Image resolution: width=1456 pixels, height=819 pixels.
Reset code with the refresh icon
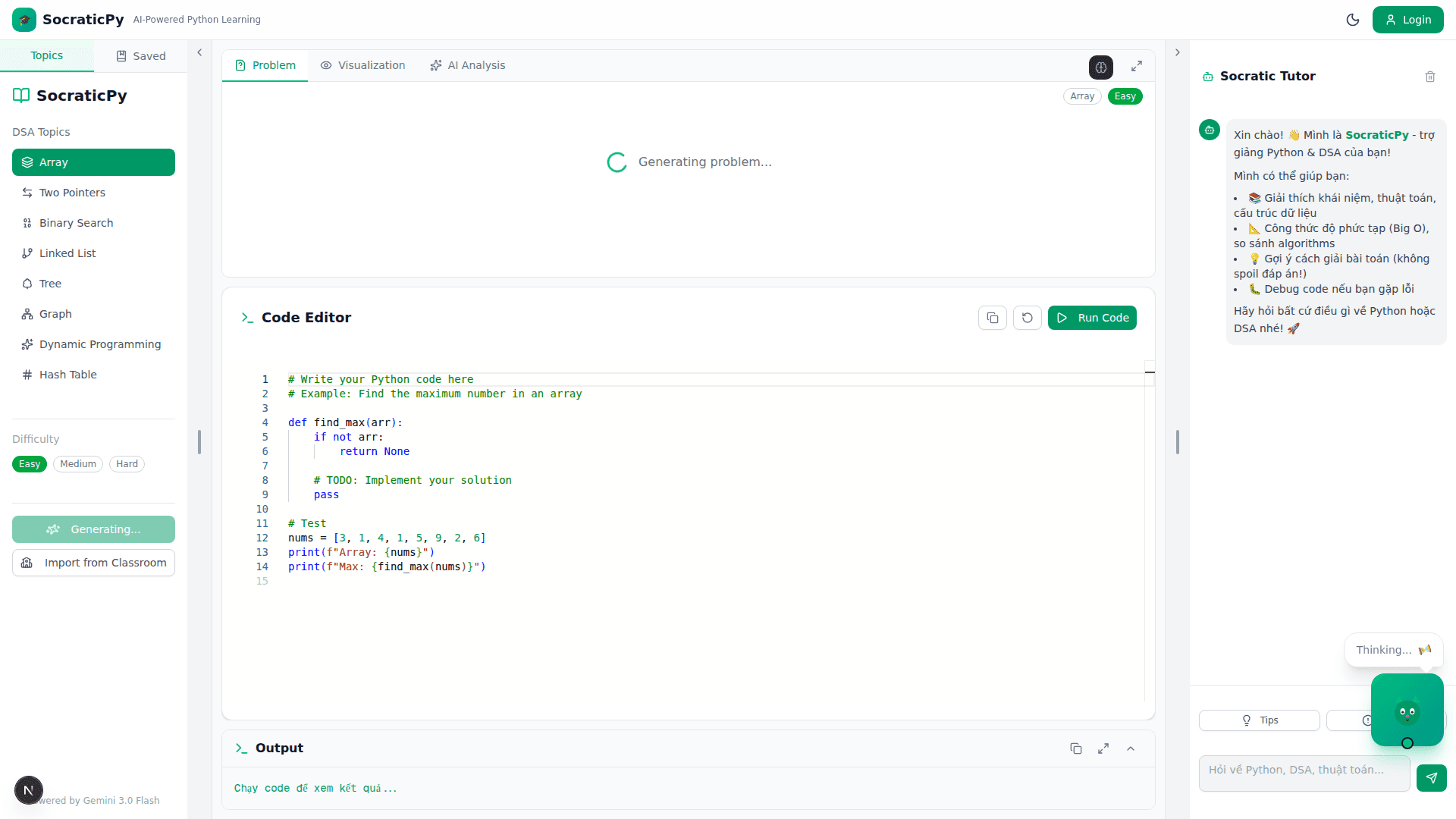[x=1027, y=318]
